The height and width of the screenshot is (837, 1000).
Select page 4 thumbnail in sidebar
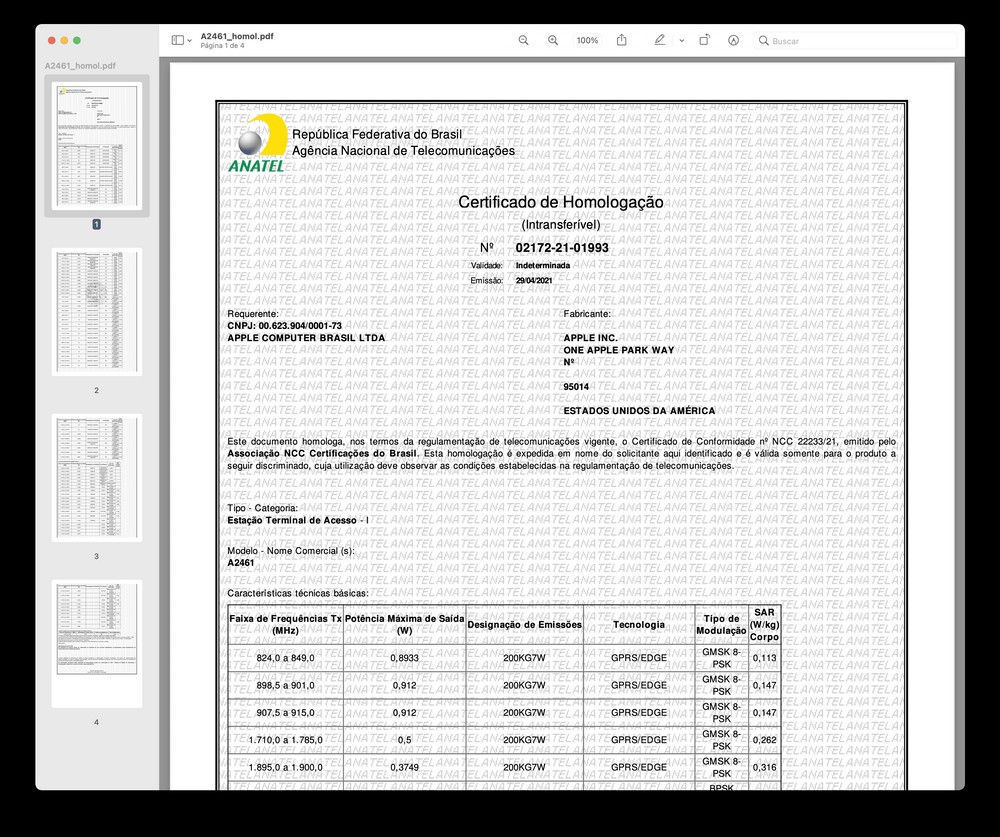point(97,644)
